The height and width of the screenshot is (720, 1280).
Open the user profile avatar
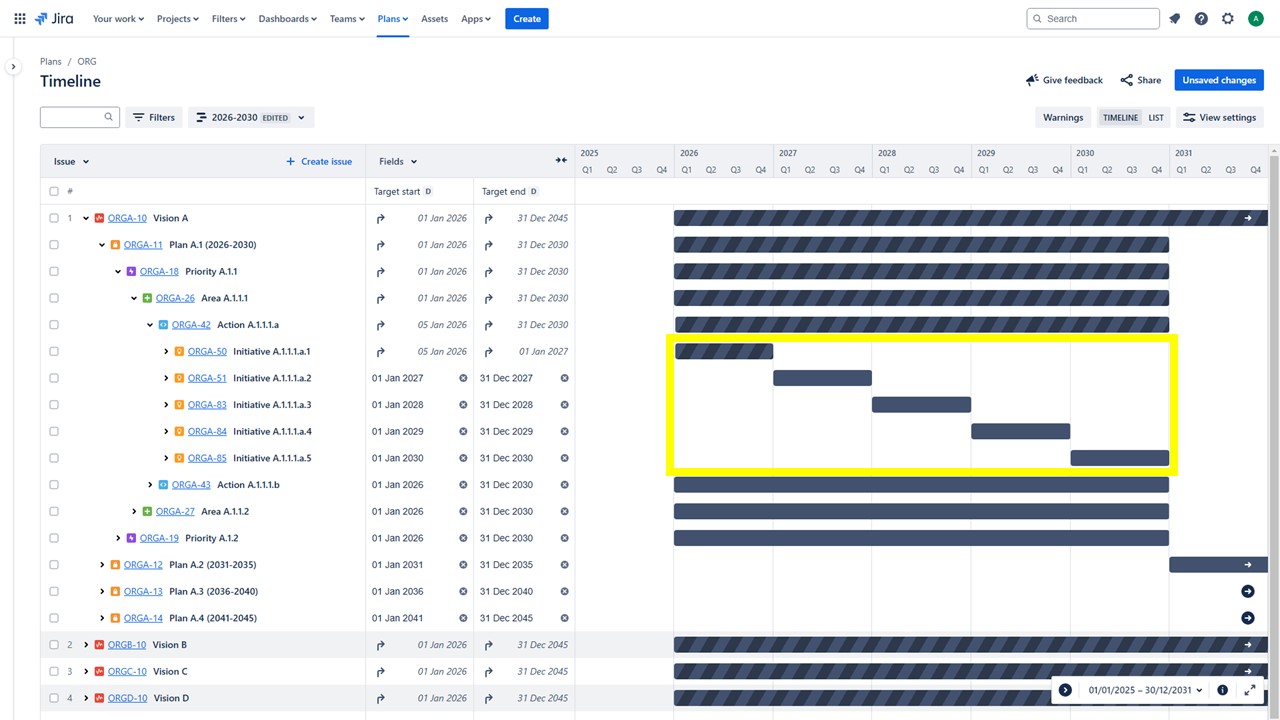coord(1256,19)
